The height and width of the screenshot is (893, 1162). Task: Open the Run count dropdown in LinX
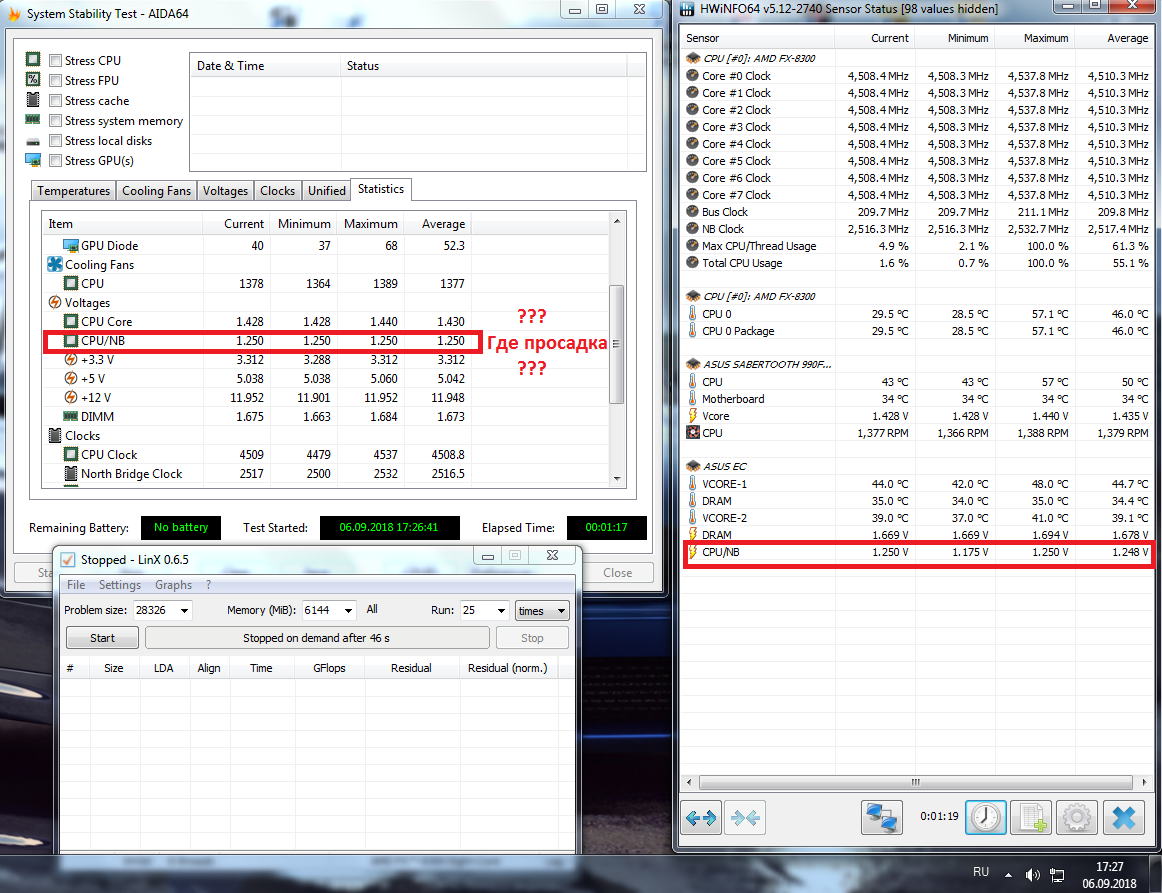point(501,611)
